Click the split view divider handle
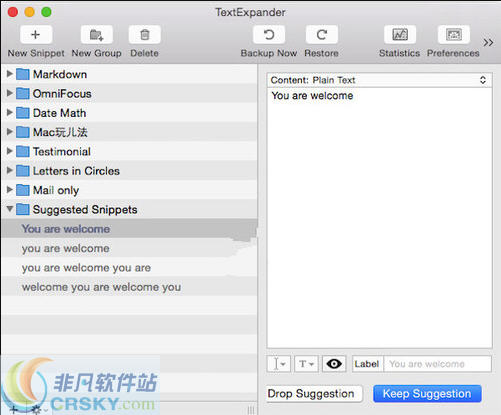Viewport: 501px width, 415px height. click(x=251, y=410)
